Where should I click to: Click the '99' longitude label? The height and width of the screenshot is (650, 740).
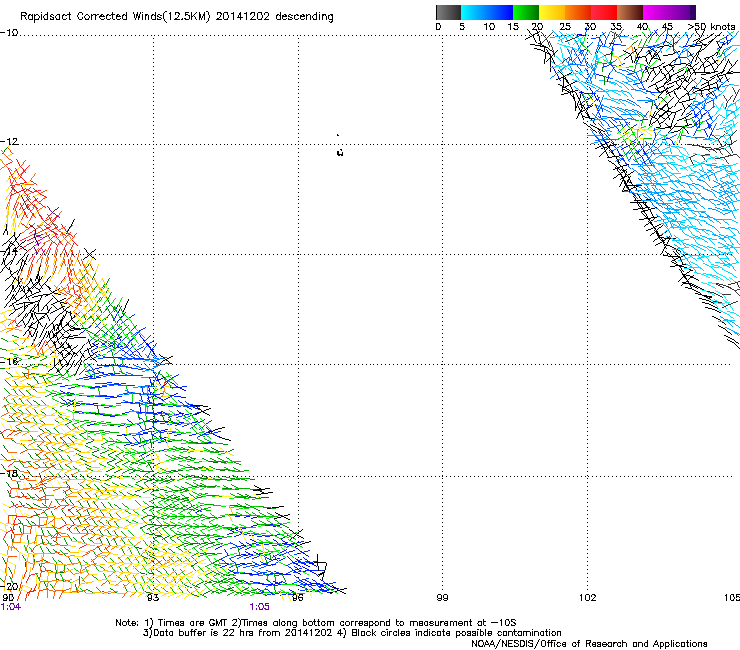pyautogui.click(x=442, y=598)
